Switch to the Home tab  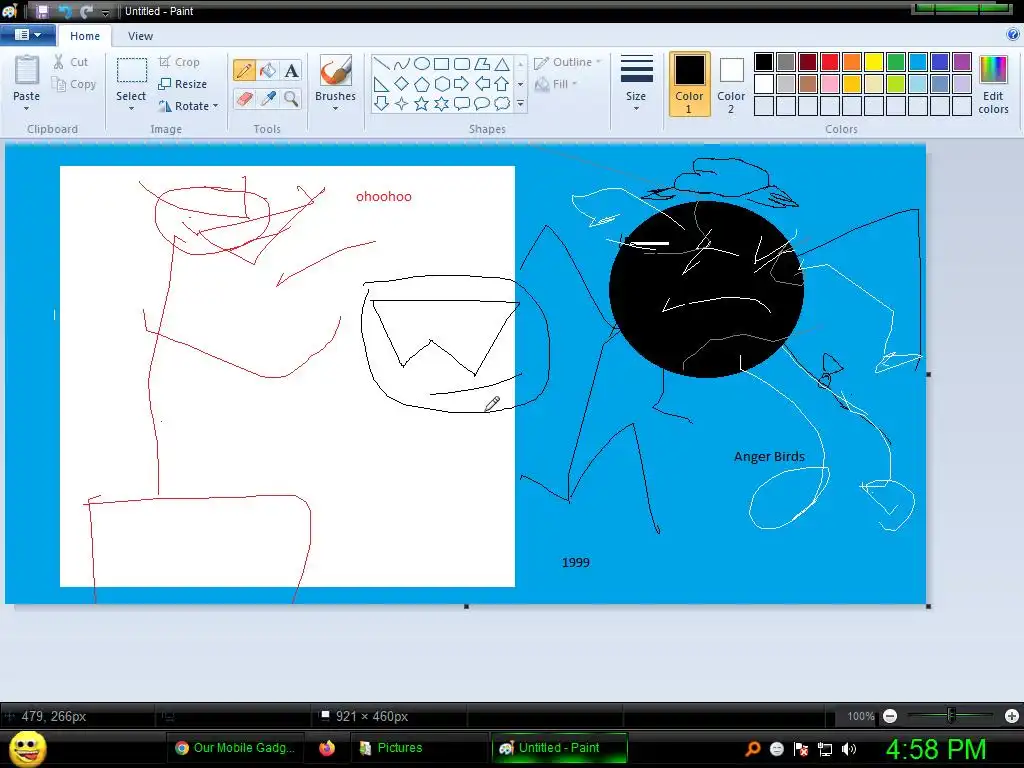click(x=85, y=36)
